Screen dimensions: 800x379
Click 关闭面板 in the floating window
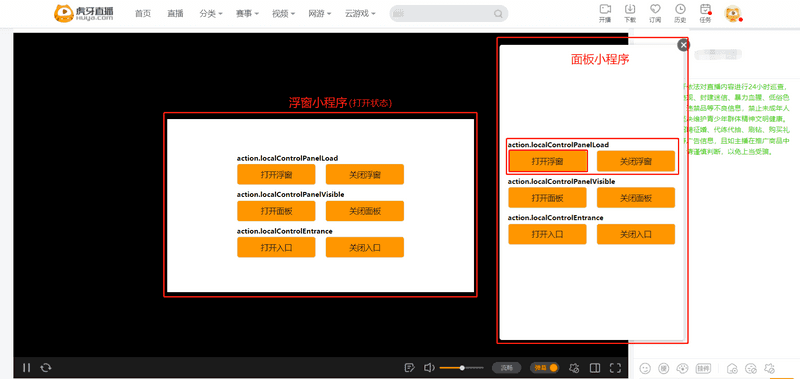pyautogui.click(x=365, y=211)
